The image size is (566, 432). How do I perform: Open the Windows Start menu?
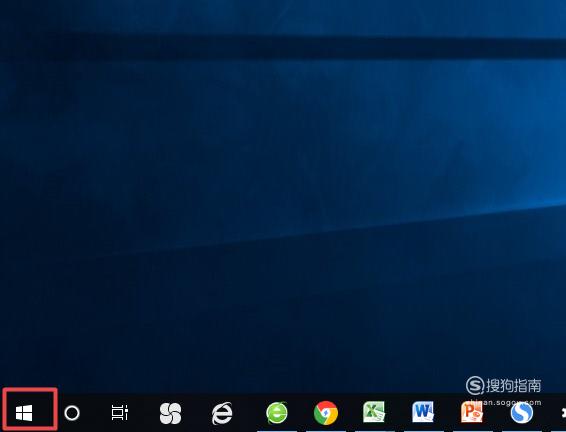point(24,413)
